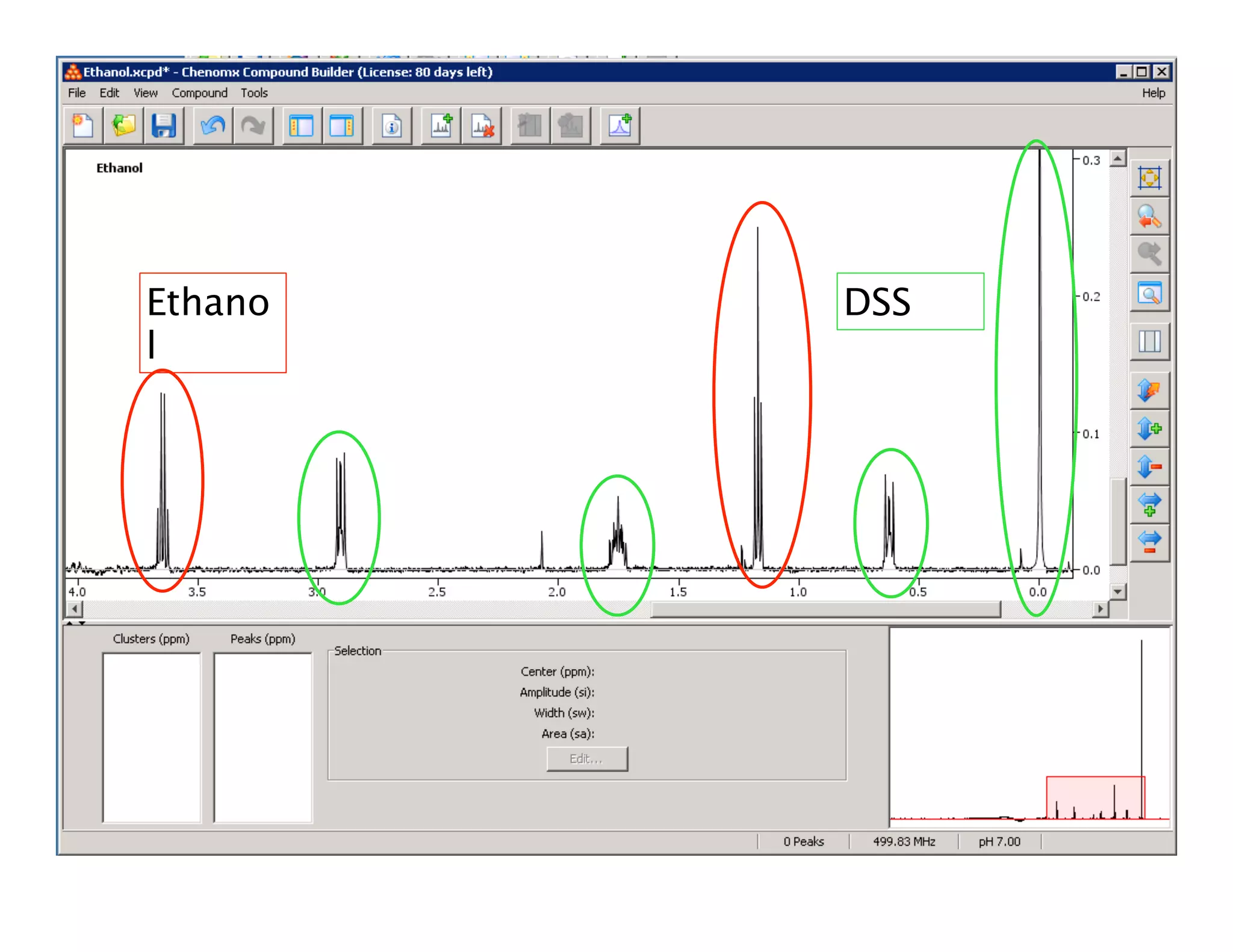Open the Tools menu
This screenshot has width=1233, height=952.
tap(254, 93)
